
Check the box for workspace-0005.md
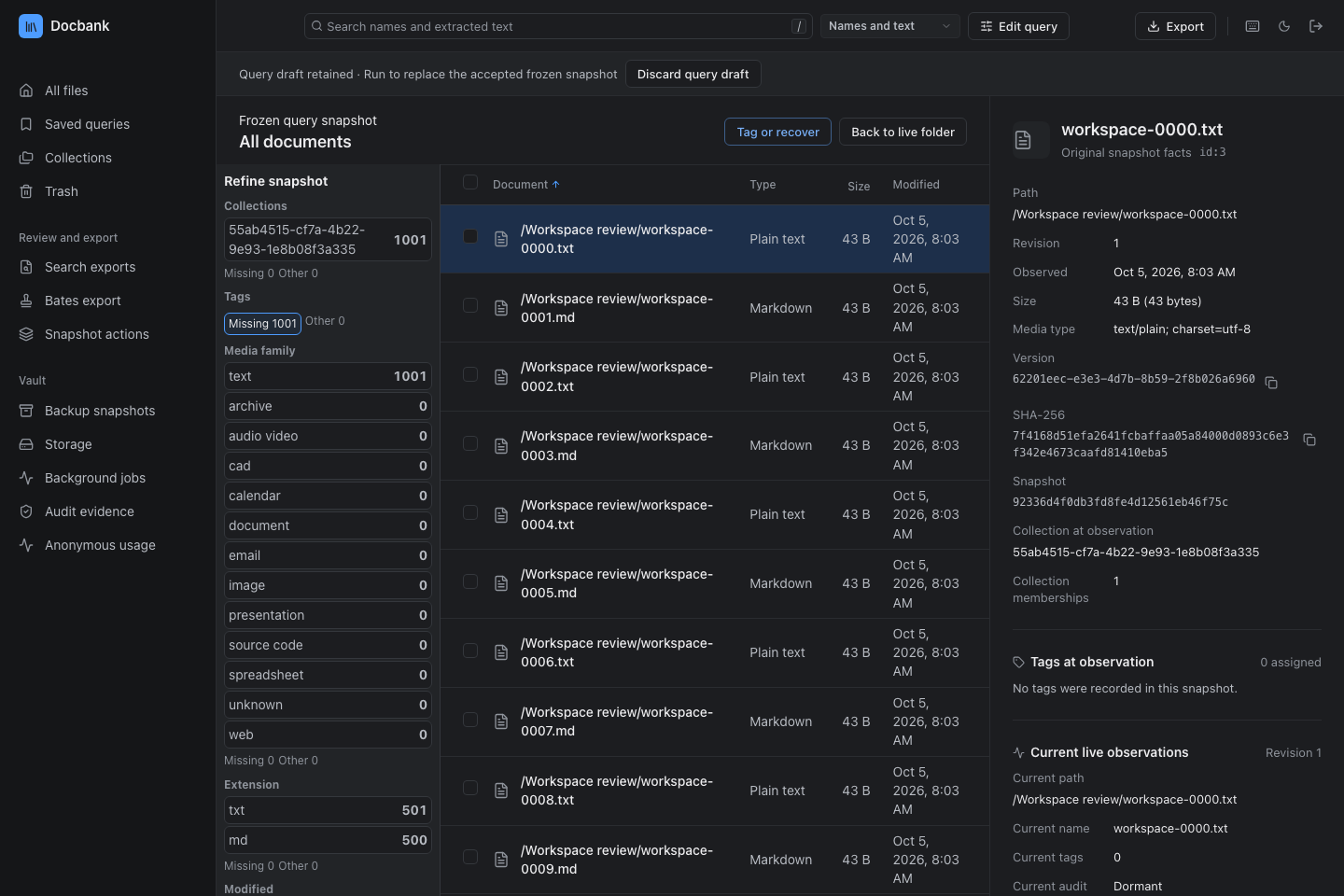[470, 582]
